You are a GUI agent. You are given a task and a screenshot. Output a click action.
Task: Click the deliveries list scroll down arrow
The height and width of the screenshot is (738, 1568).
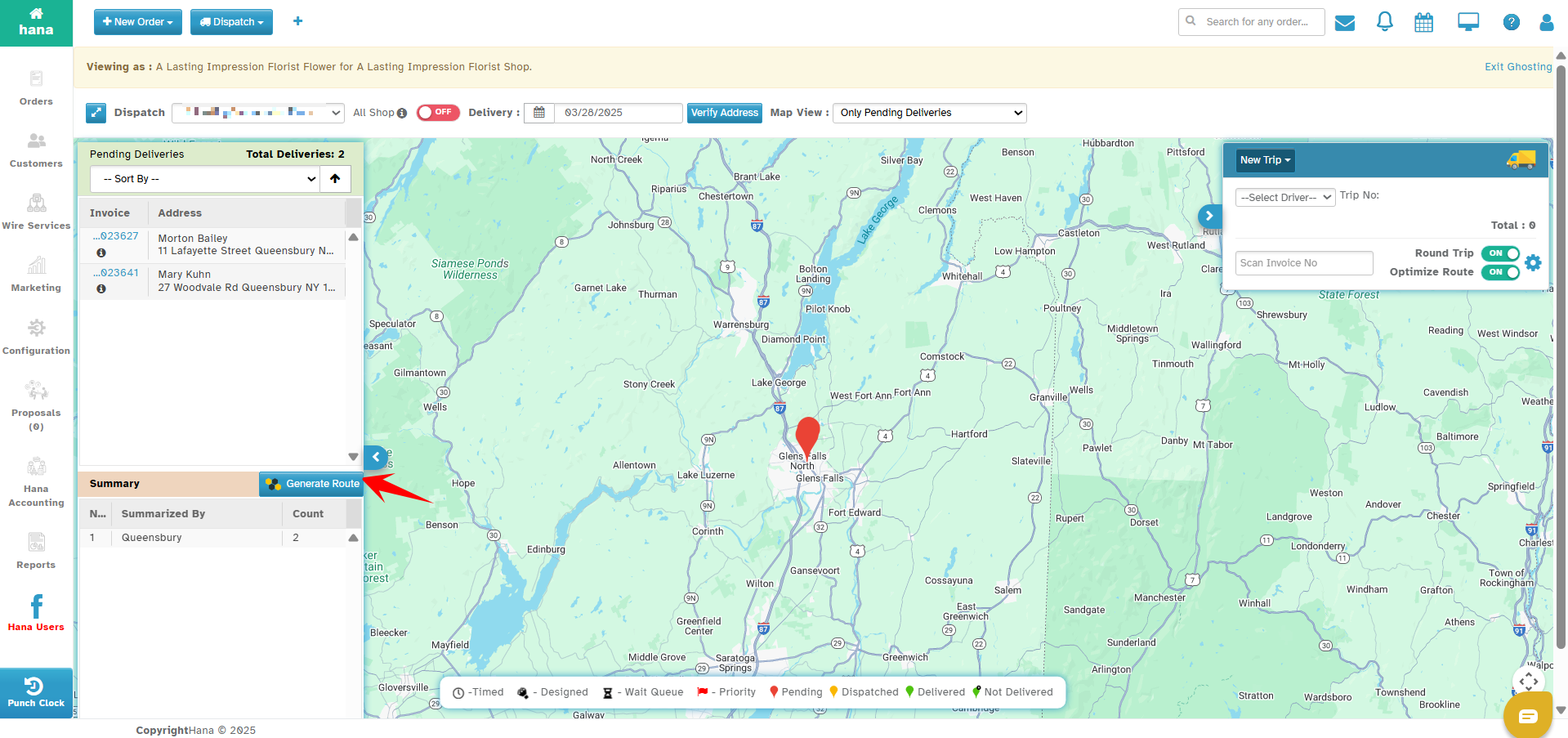coord(353,457)
